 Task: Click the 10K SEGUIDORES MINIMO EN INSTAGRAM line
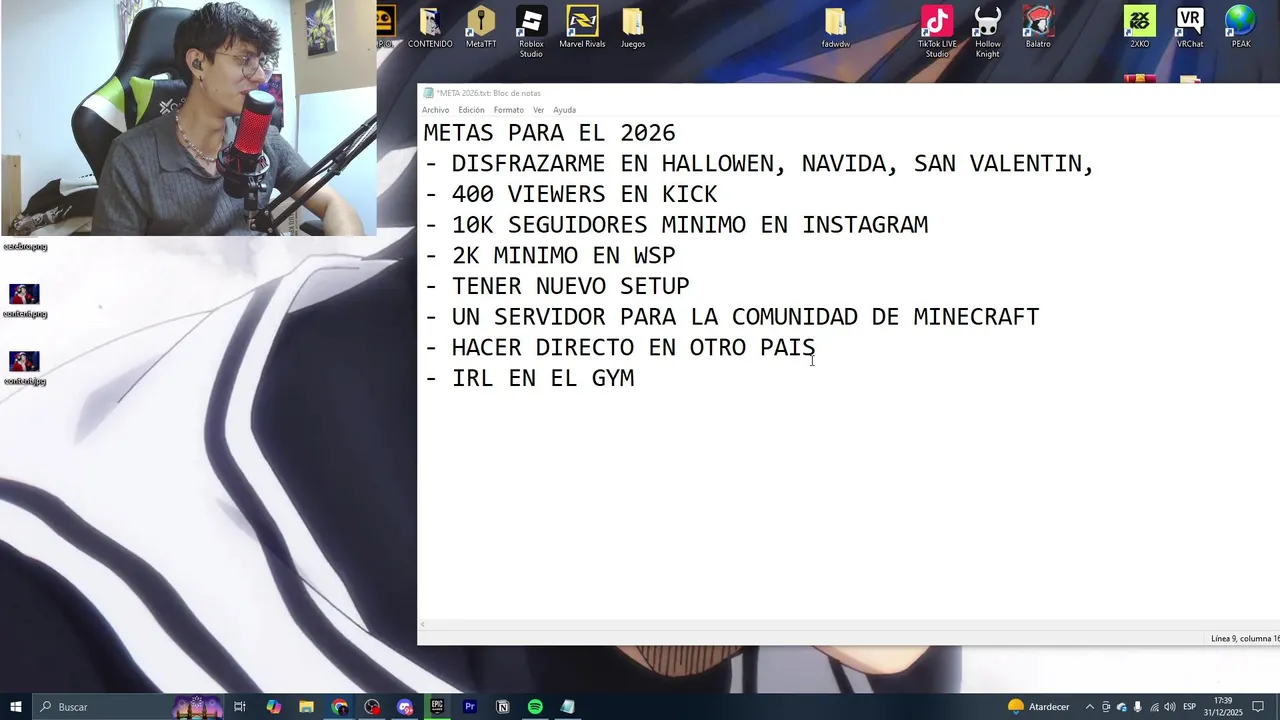coord(676,225)
